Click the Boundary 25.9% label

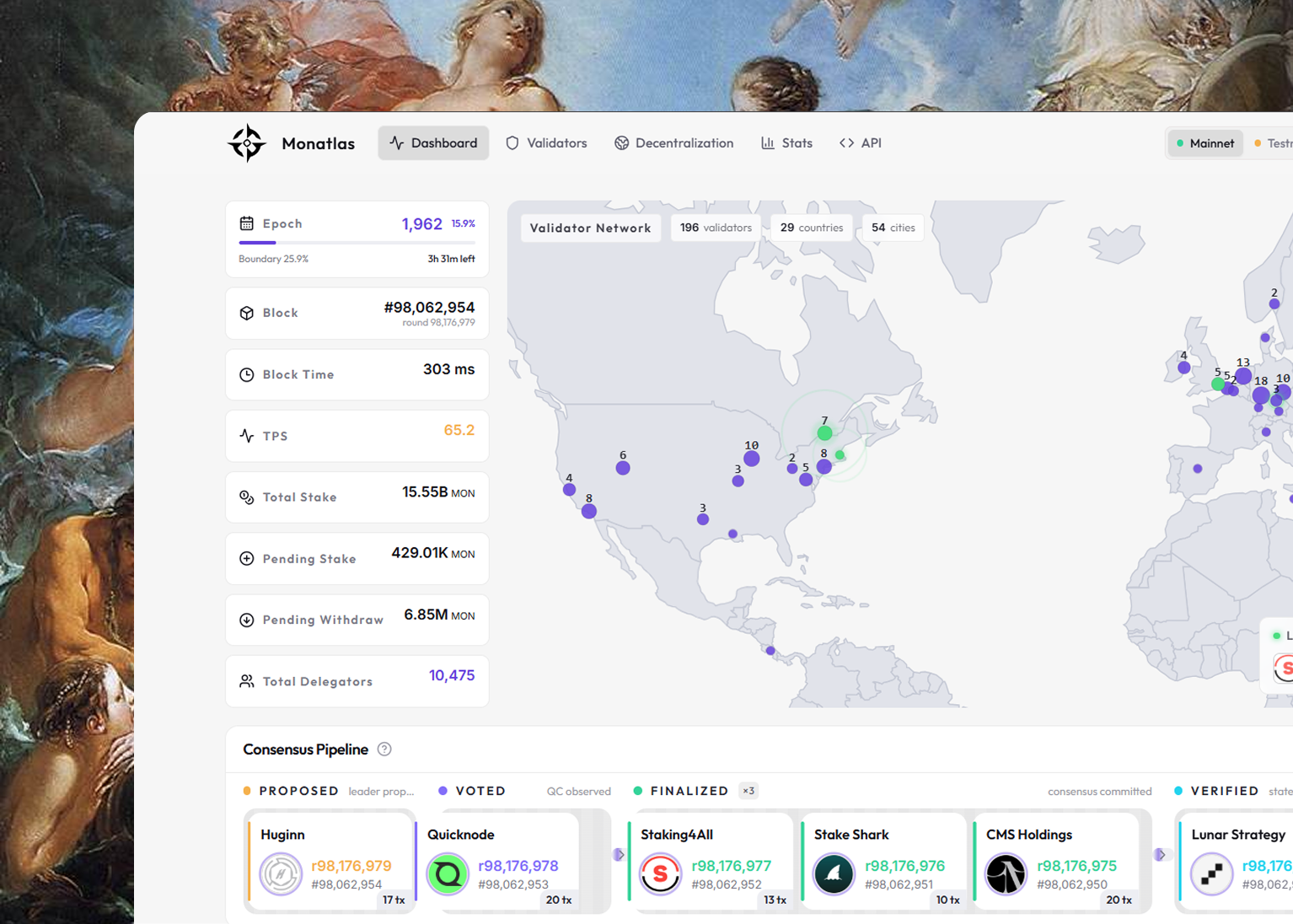click(x=273, y=259)
